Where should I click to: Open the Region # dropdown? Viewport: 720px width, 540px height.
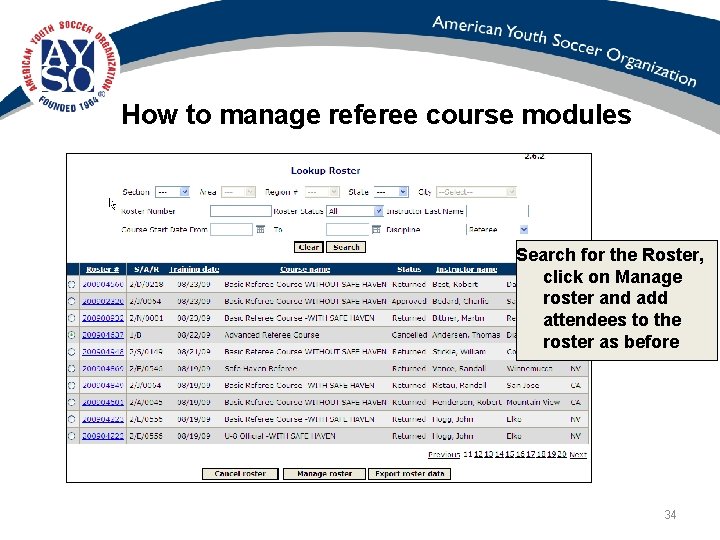322,192
